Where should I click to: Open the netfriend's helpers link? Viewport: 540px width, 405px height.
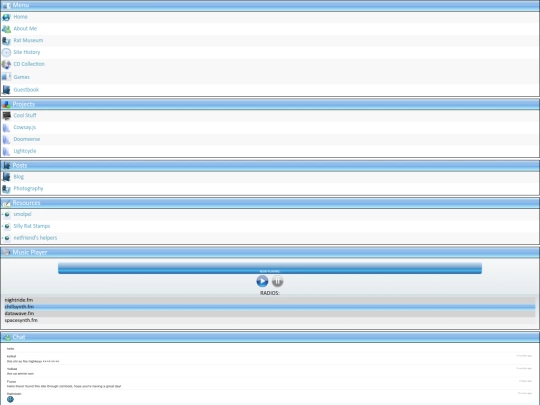35,238
